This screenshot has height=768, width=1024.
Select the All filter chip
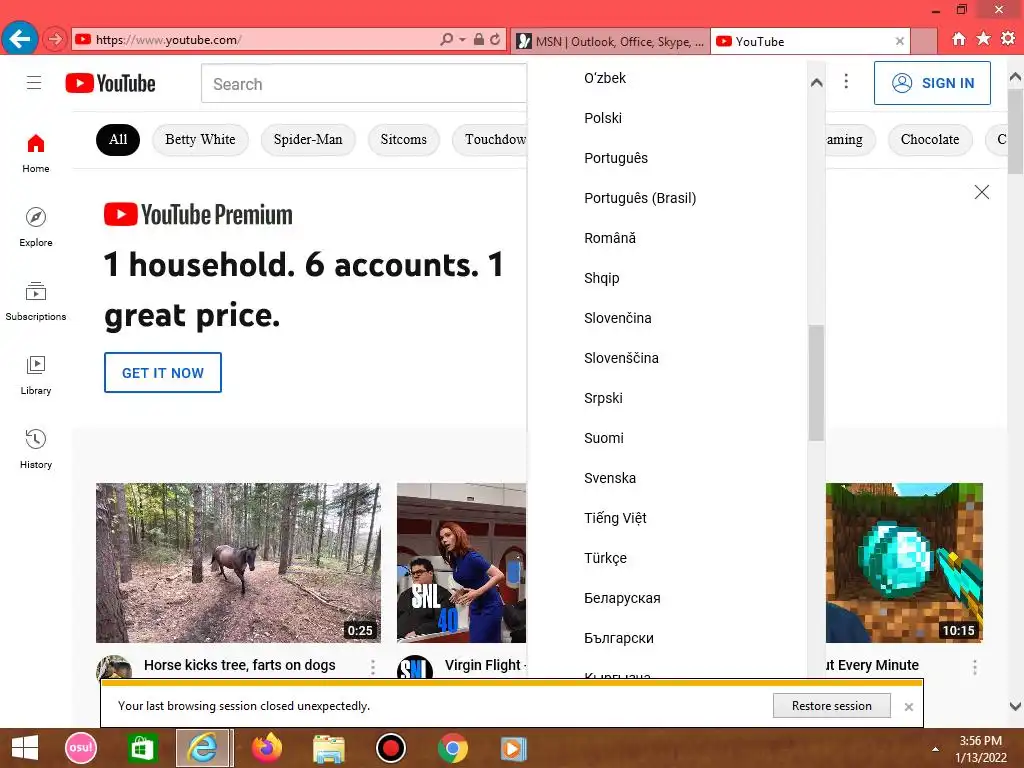point(118,140)
